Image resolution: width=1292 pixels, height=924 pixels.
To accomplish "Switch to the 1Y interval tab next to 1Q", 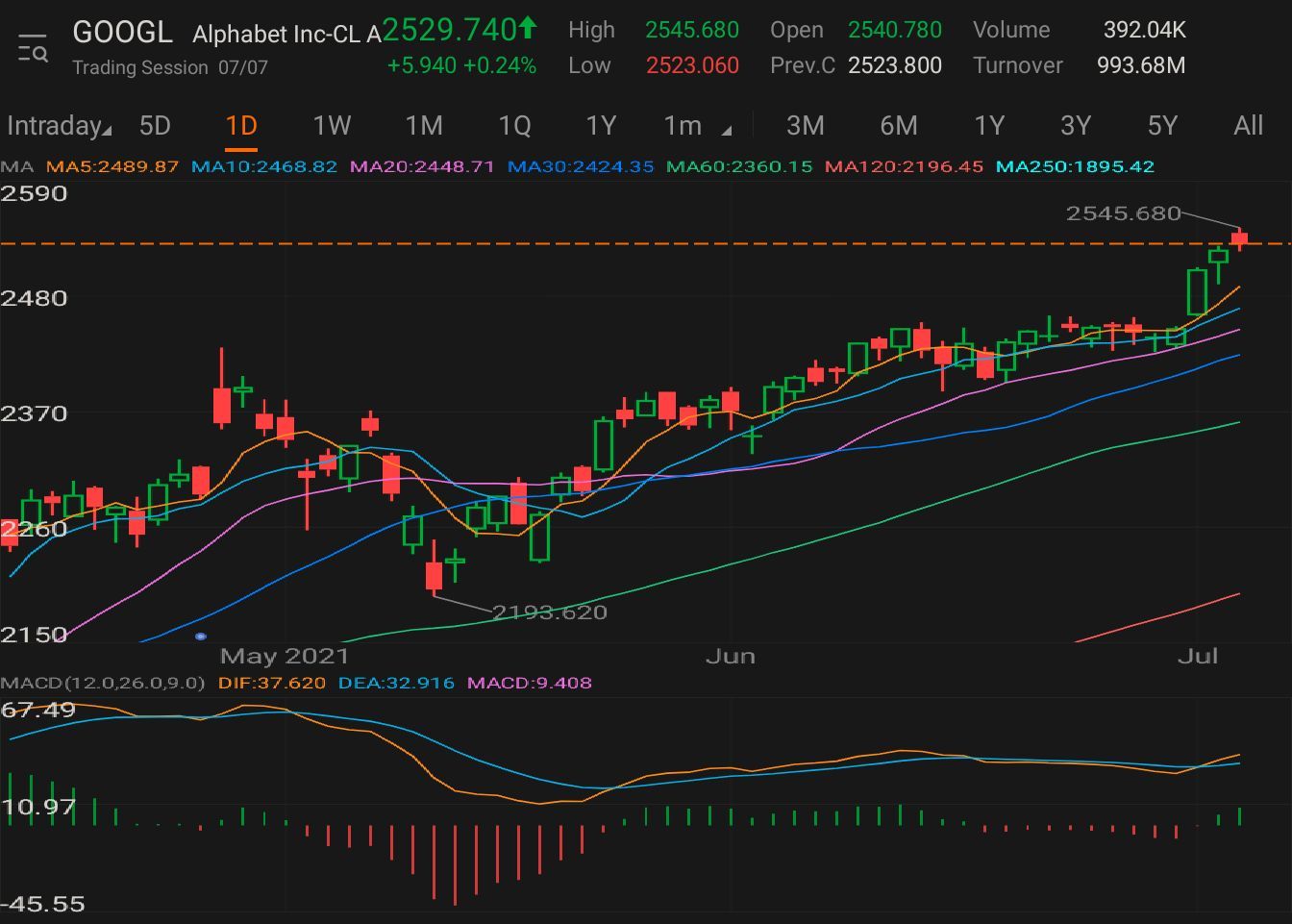I will (x=601, y=126).
